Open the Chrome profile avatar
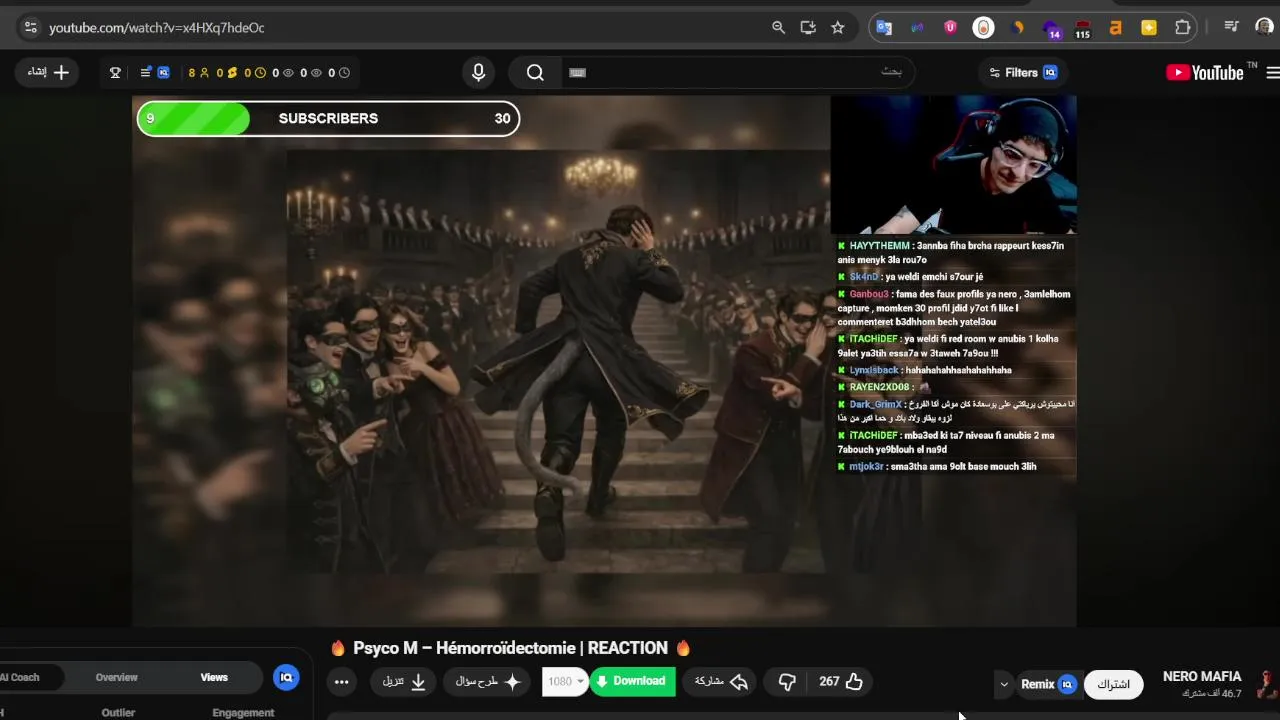The width and height of the screenshot is (1280, 720). point(1264,28)
